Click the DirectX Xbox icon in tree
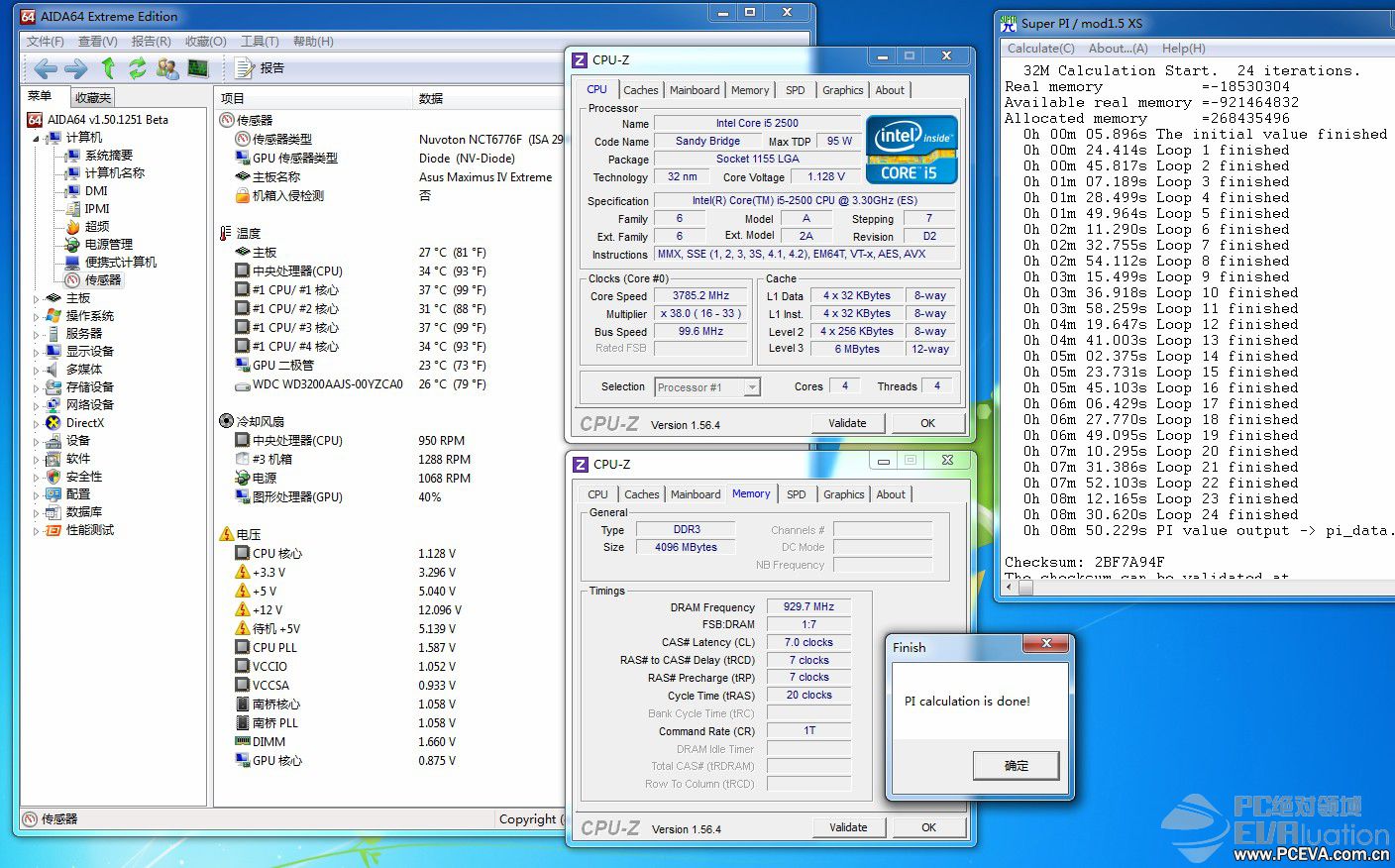The image size is (1395, 868). [54, 423]
